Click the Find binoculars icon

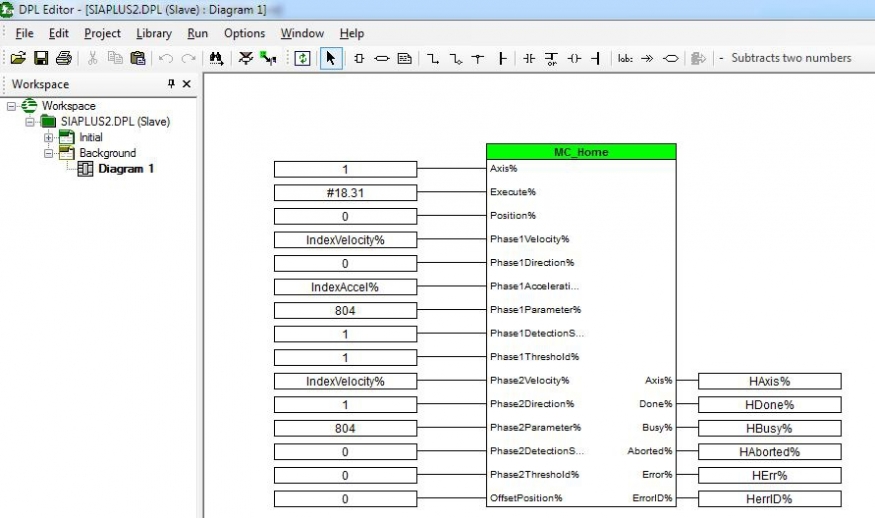click(216, 58)
